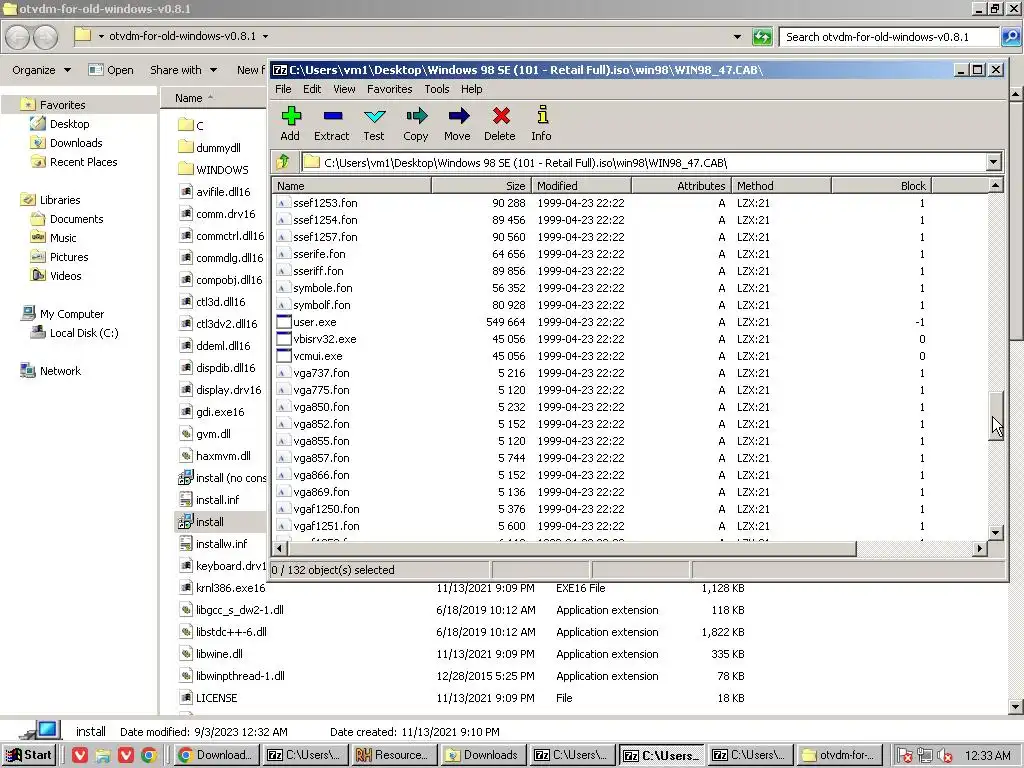Viewport: 1024px width, 768px height.
Task: Click the Extract toolbar icon
Action: [x=332, y=123]
